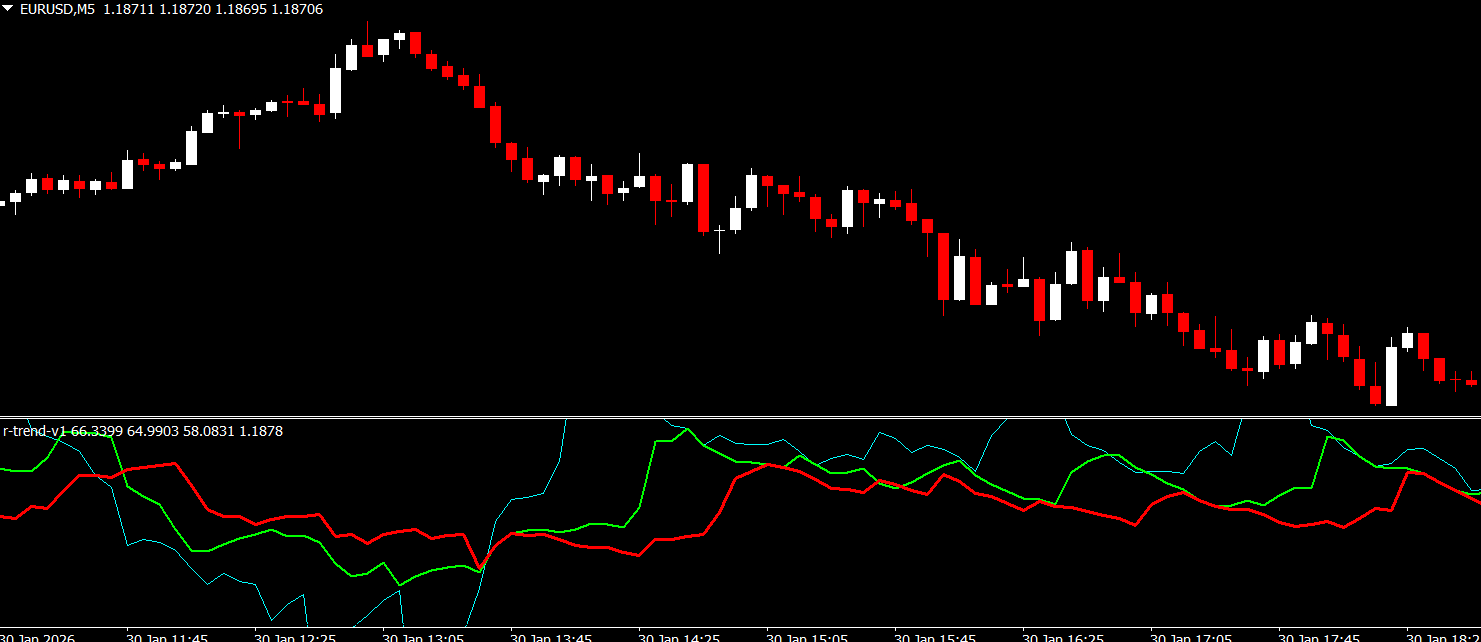Image resolution: width=1481 pixels, height=642 pixels.
Task: Click the 30 Jan 15:05 time label
Action: [807, 636]
